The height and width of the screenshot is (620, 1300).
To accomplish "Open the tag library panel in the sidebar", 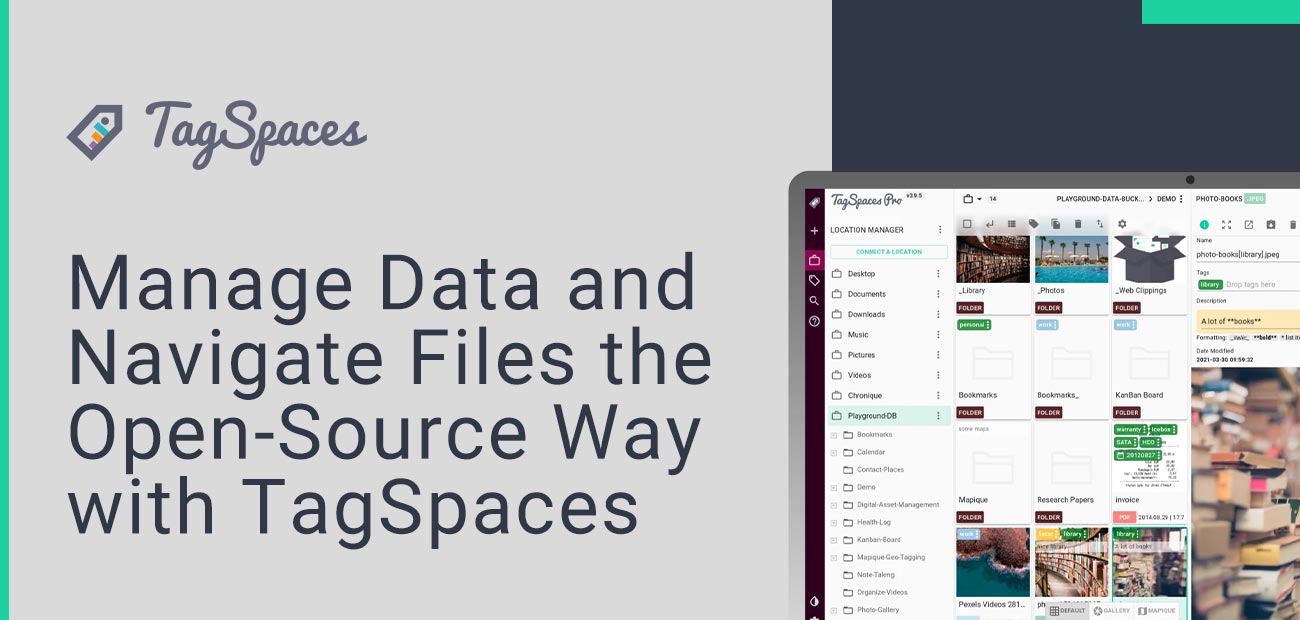I will [x=812, y=279].
